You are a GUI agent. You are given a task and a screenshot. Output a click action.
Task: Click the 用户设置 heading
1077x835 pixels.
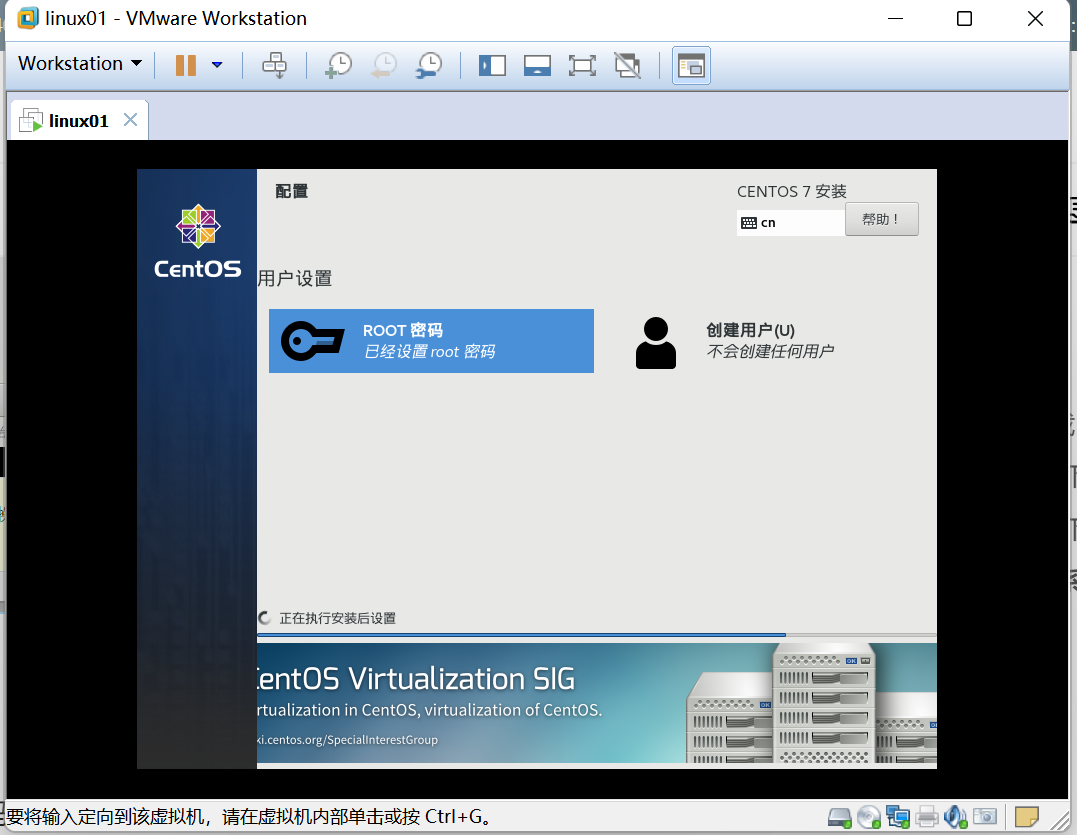295,279
